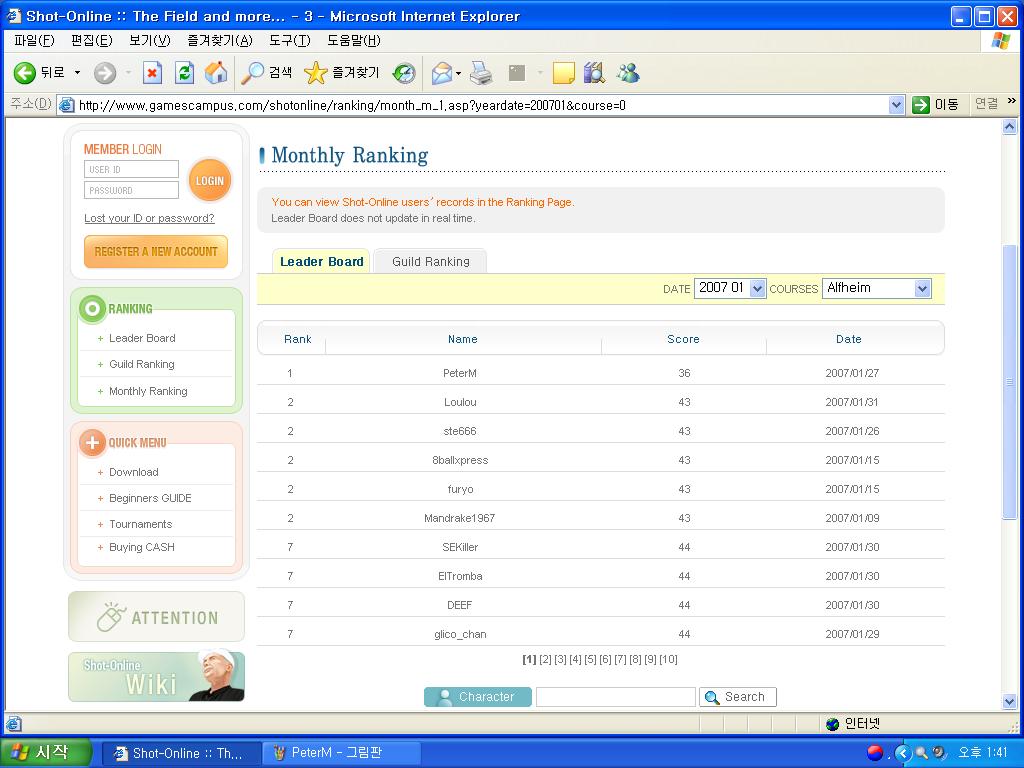Open the 도구(T) menu
This screenshot has height=768, width=1024.
coord(289,40)
